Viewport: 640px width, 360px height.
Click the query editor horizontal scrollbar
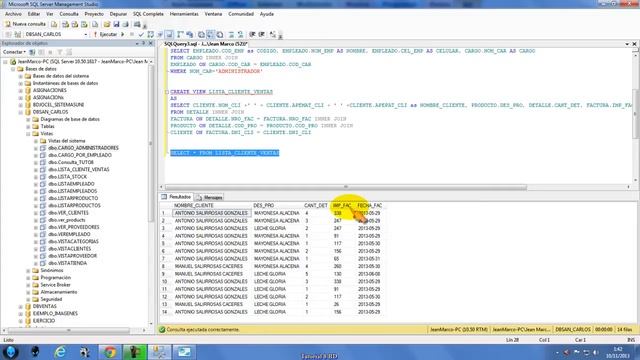point(345,187)
